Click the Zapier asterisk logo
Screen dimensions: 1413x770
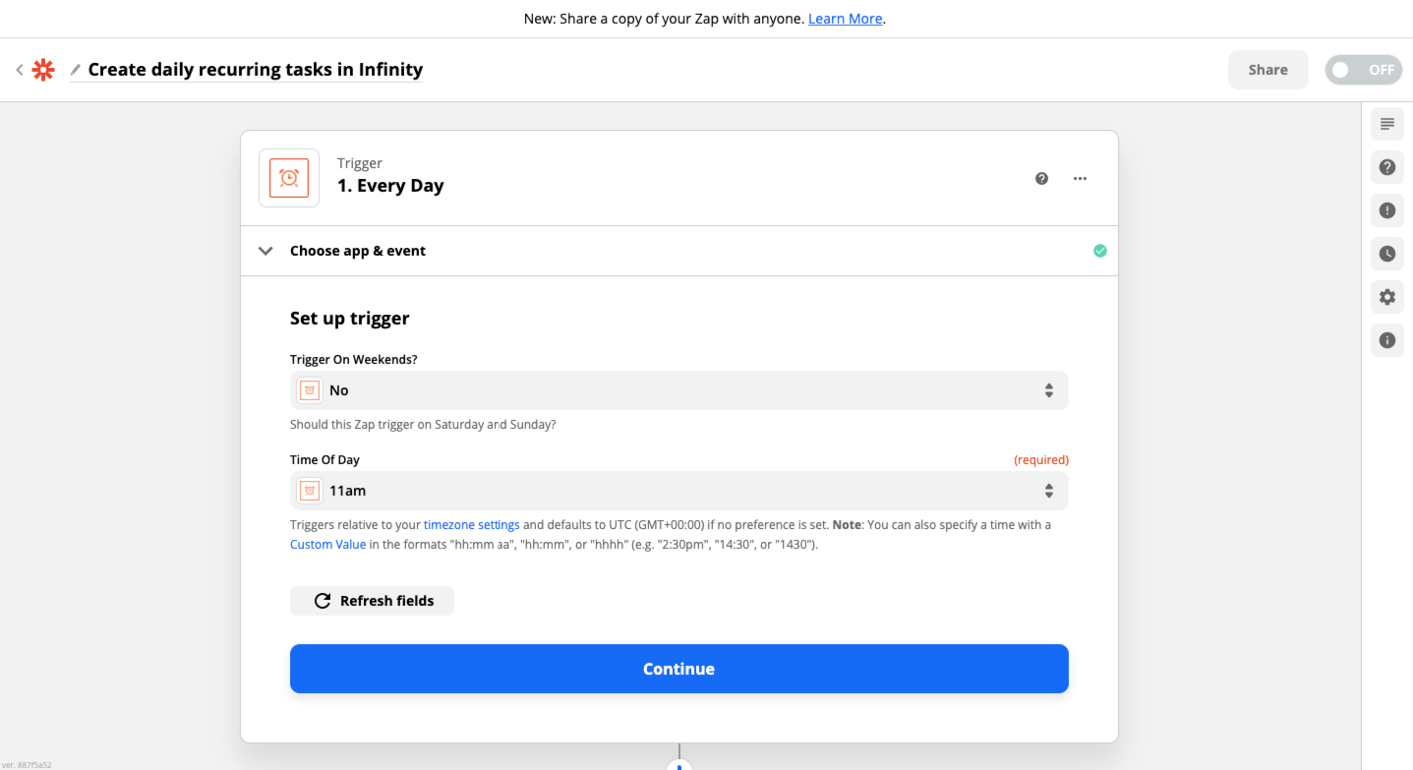point(43,70)
